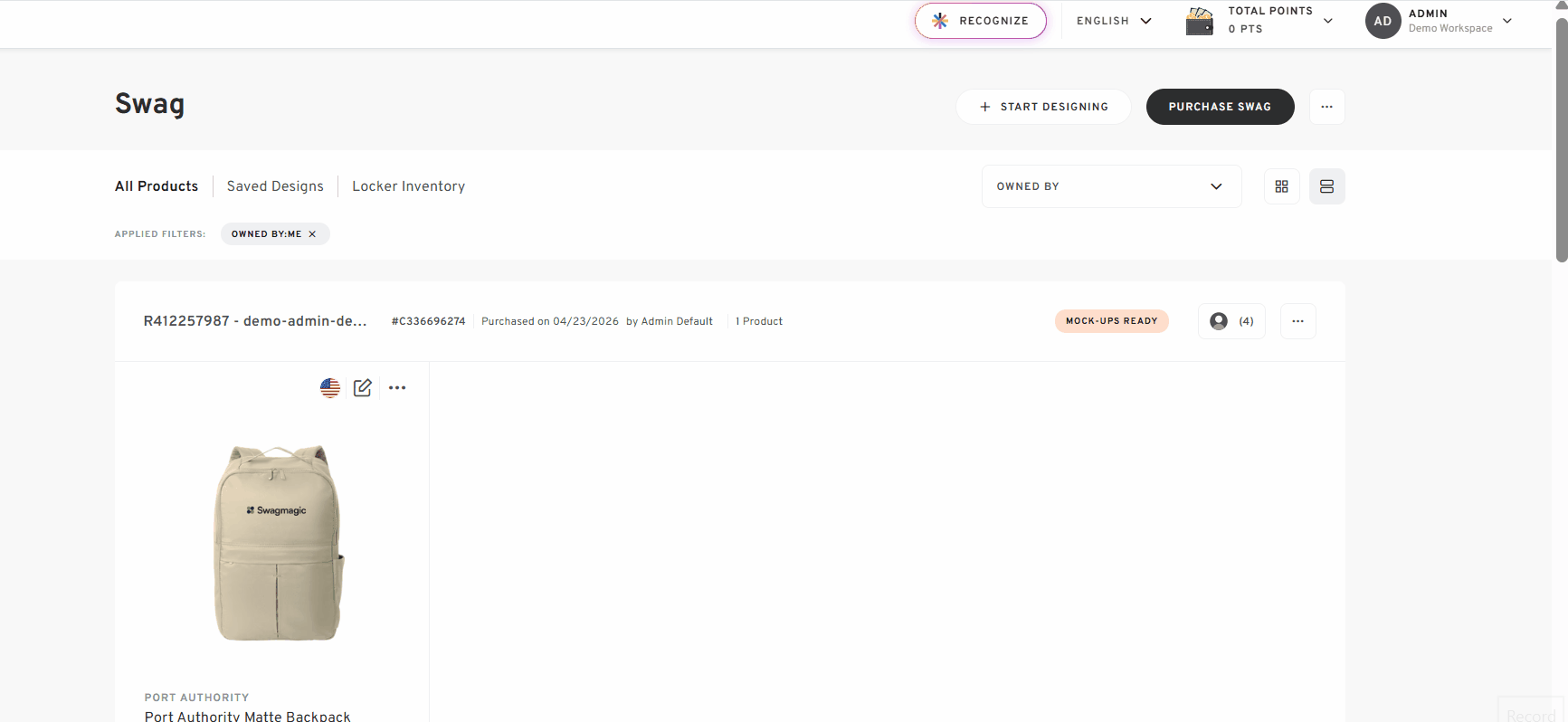Click the page vertical scrollbar
This screenshot has width=1568, height=722.
tap(1561, 140)
